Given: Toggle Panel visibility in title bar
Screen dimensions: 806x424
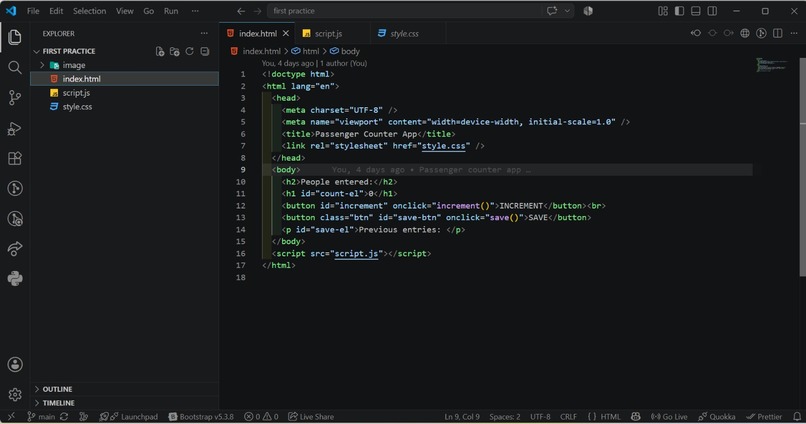Looking at the screenshot, I should [695, 11].
